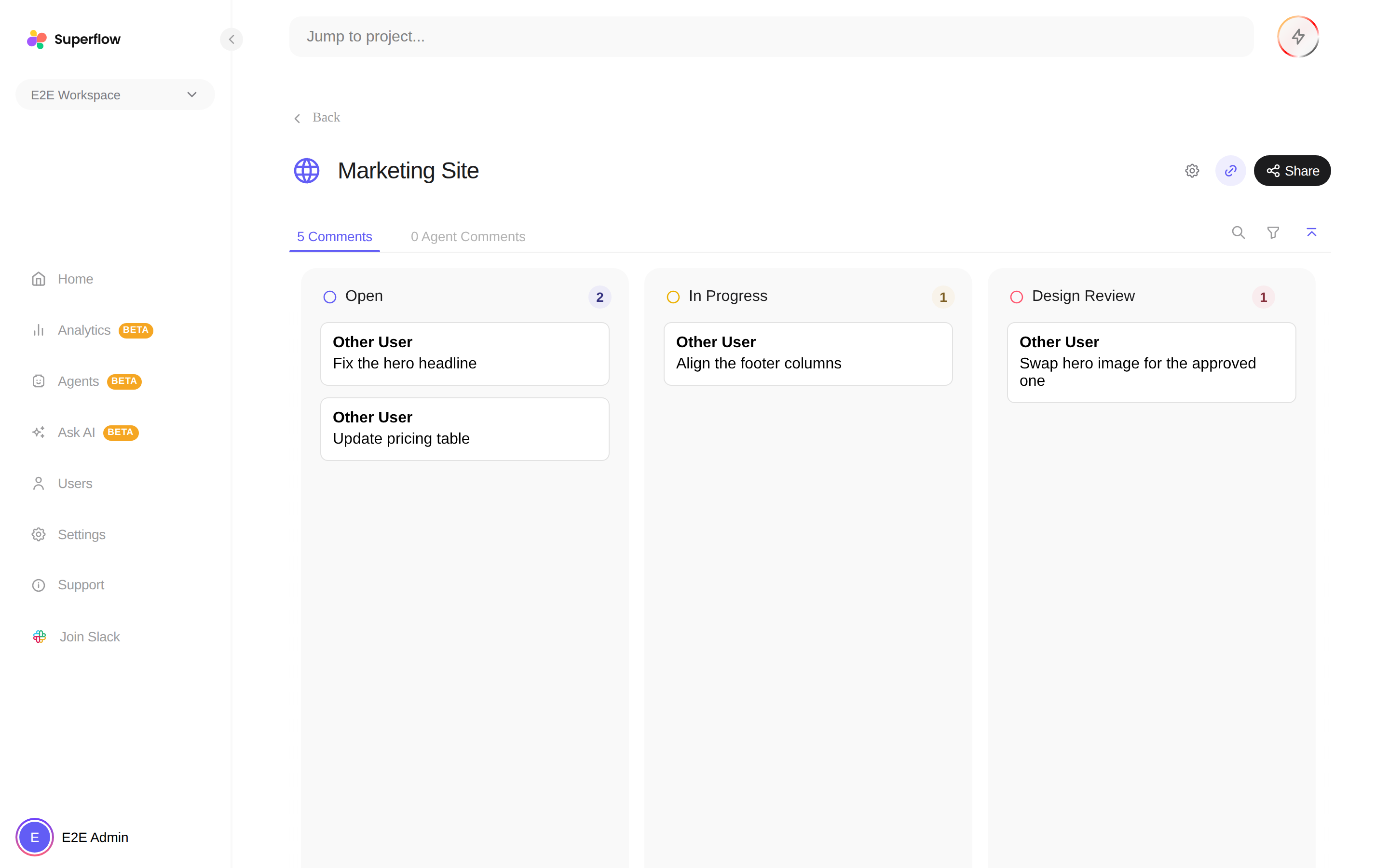The image size is (1389, 868).
Task: Click the Slack logo icon
Action: (x=39, y=637)
